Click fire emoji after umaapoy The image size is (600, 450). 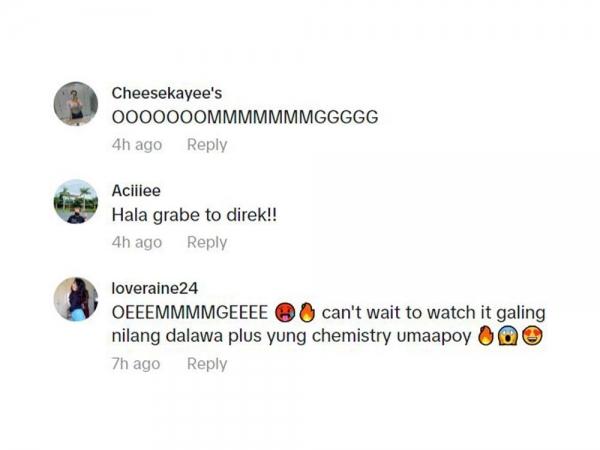coord(486,336)
